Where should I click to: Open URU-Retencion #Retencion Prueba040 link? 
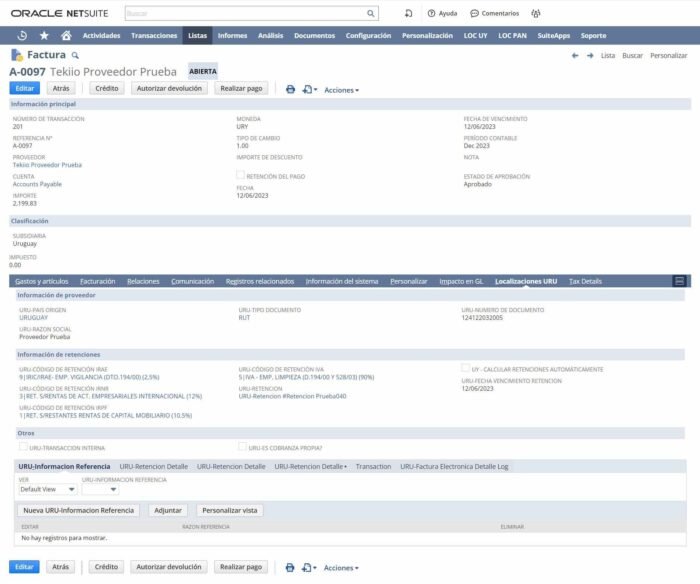tap(292, 396)
